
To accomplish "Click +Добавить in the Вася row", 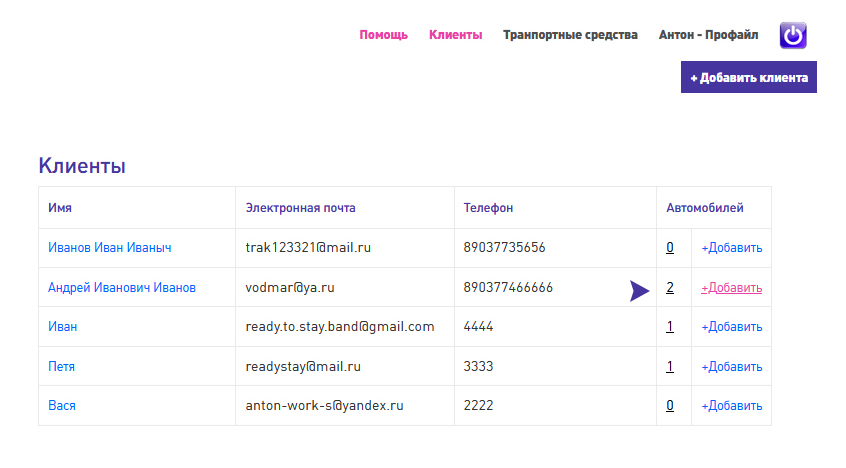I will click(732, 406).
